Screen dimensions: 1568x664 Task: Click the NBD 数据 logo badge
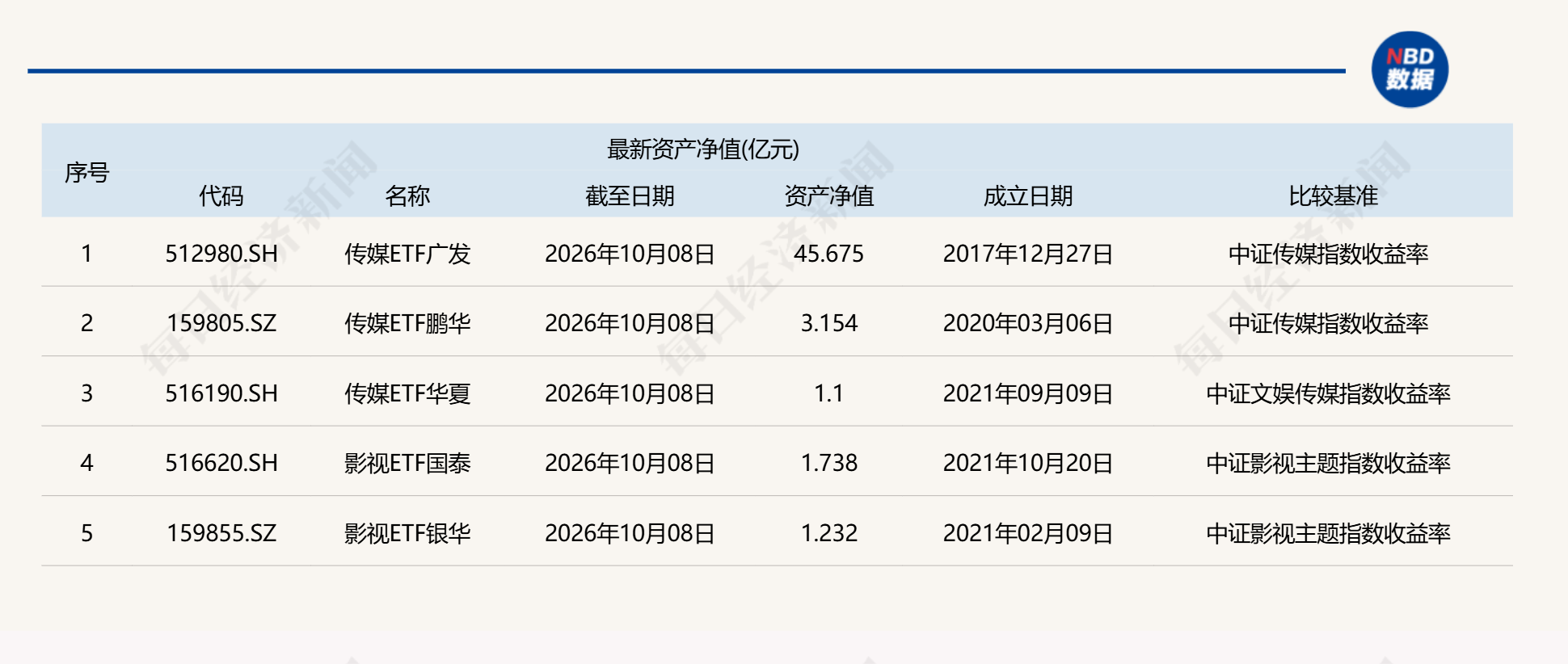1410,69
